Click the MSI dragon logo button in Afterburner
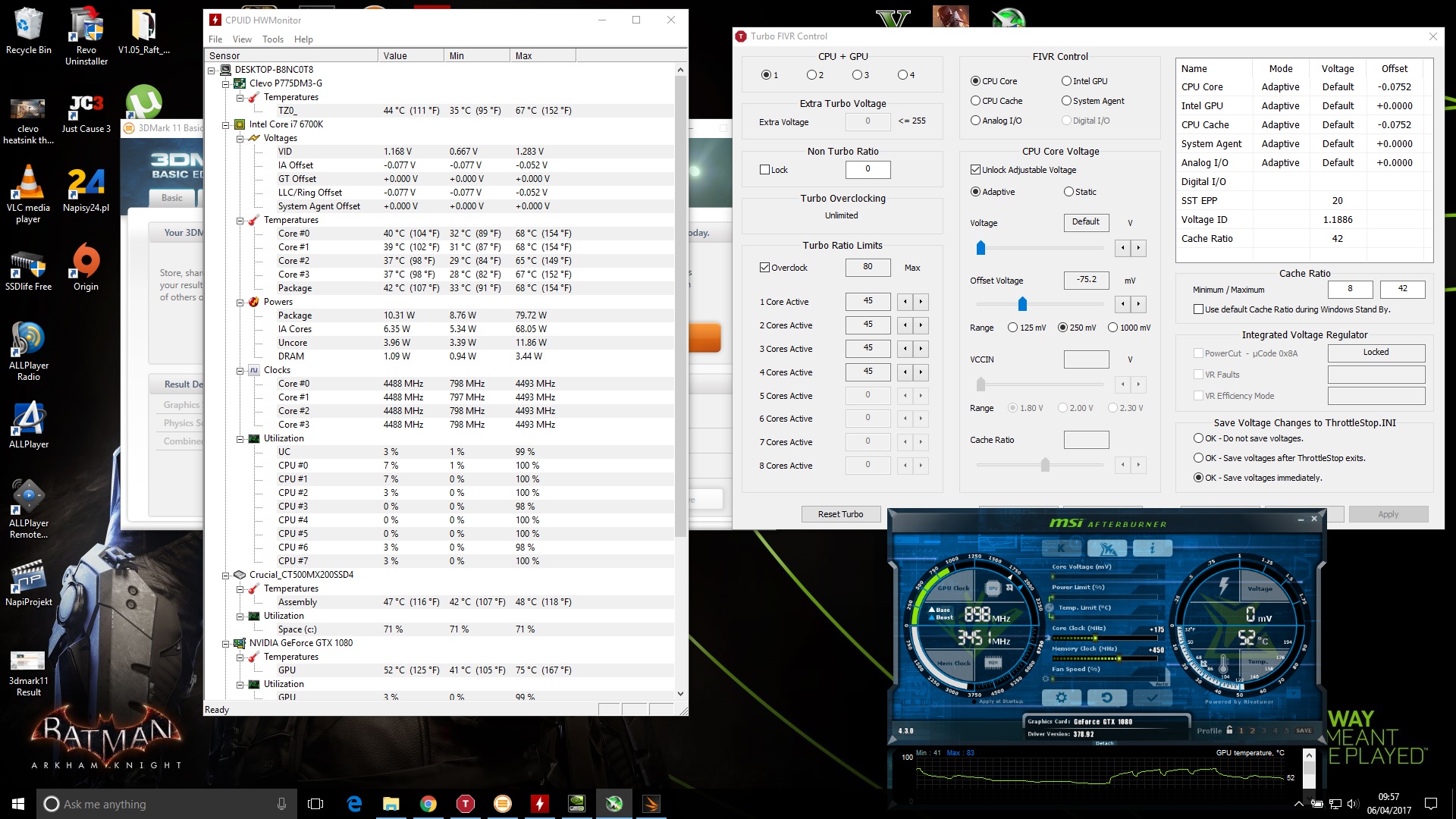 click(1107, 548)
